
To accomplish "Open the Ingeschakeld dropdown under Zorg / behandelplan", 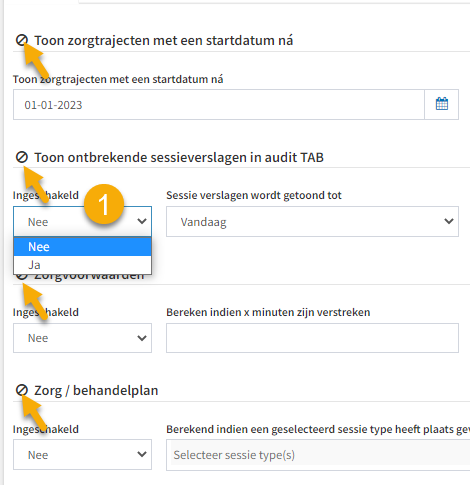I will click(x=82, y=455).
